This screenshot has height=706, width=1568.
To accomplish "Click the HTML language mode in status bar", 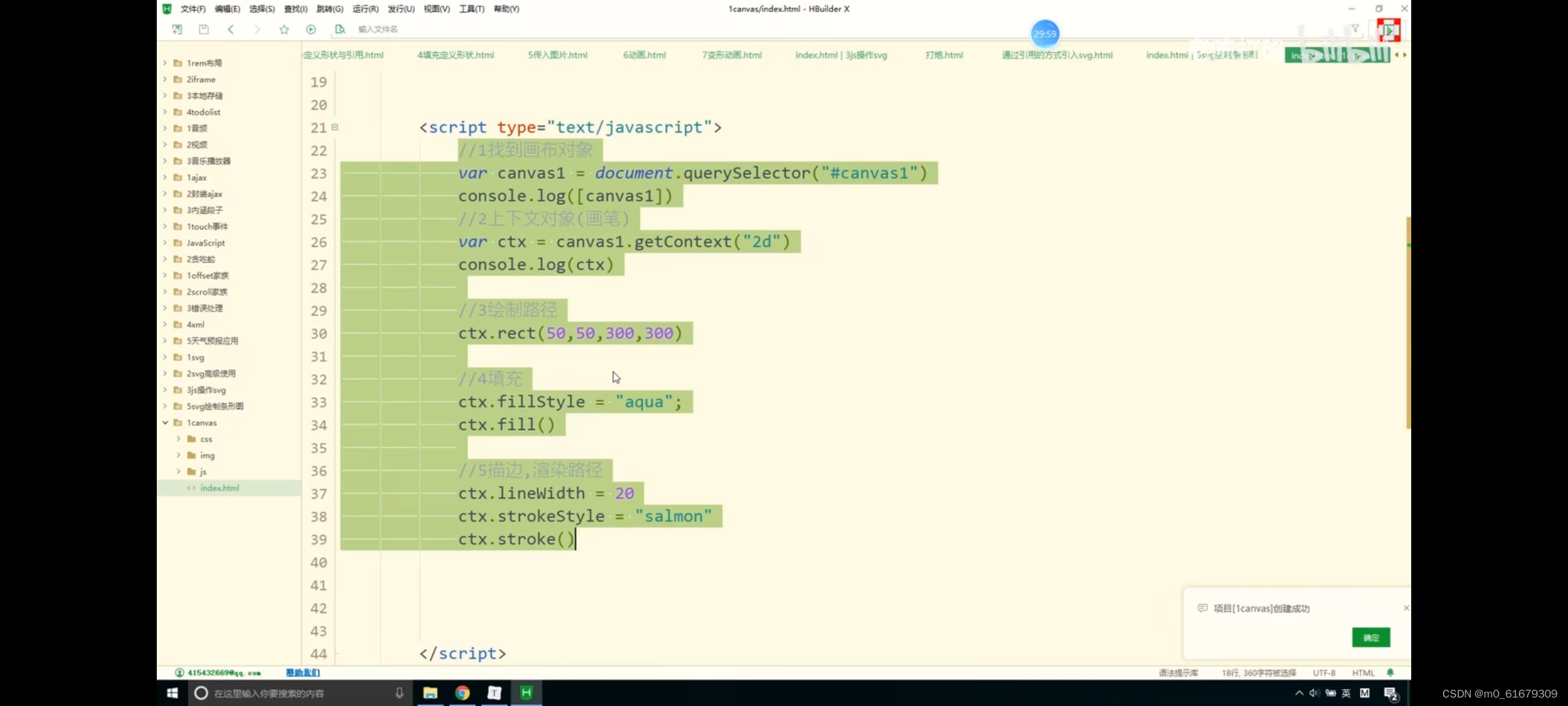I will (1363, 673).
